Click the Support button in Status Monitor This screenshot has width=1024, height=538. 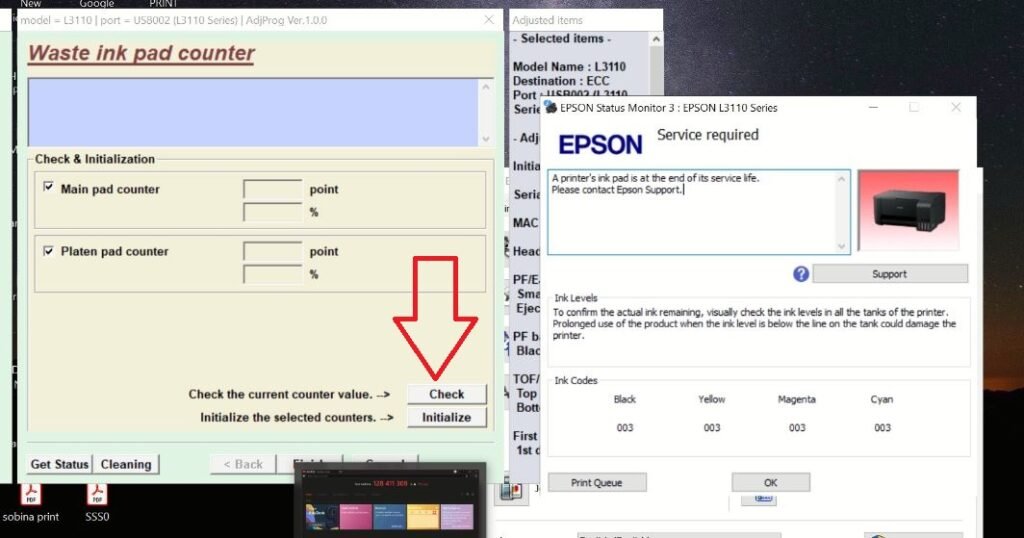tap(889, 274)
